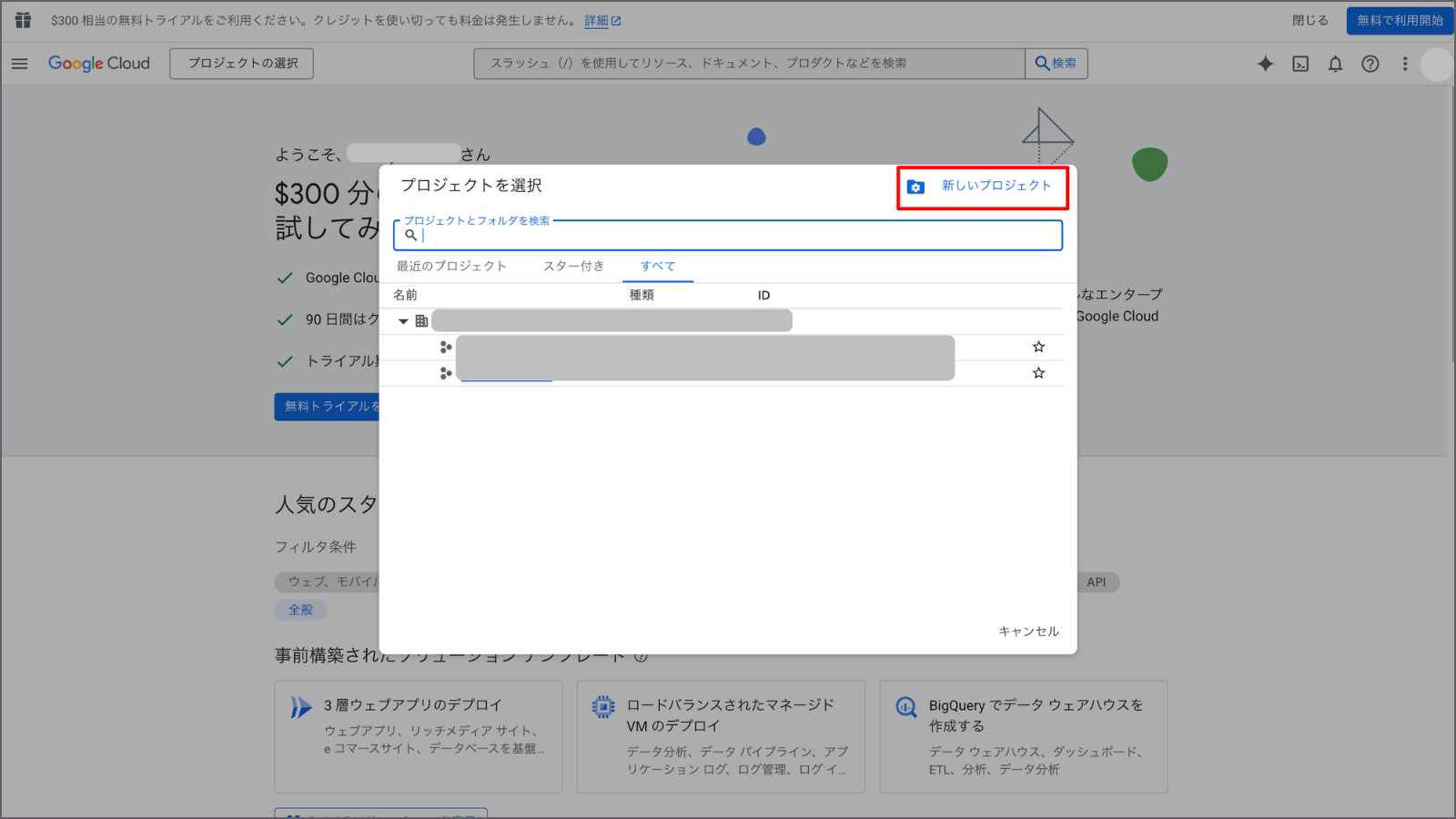
Task: Open the notifications bell
Action: (1335, 64)
